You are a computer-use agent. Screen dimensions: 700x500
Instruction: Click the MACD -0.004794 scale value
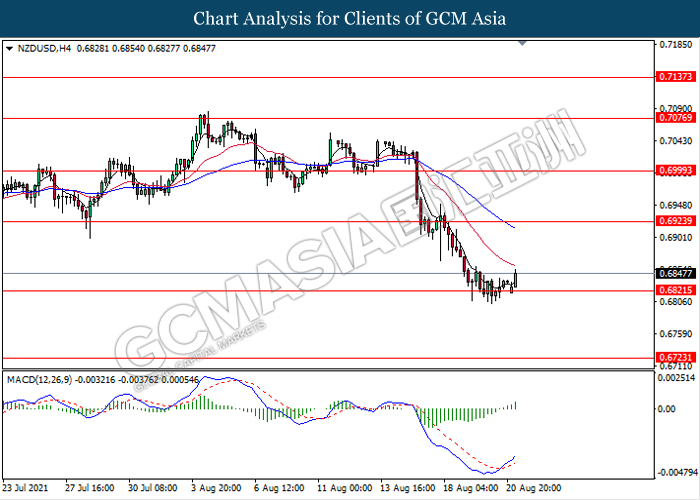point(678,472)
